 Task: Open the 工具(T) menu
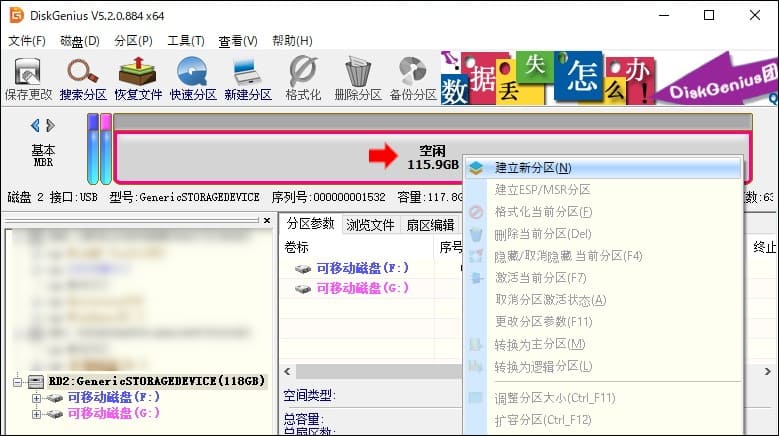(186, 41)
